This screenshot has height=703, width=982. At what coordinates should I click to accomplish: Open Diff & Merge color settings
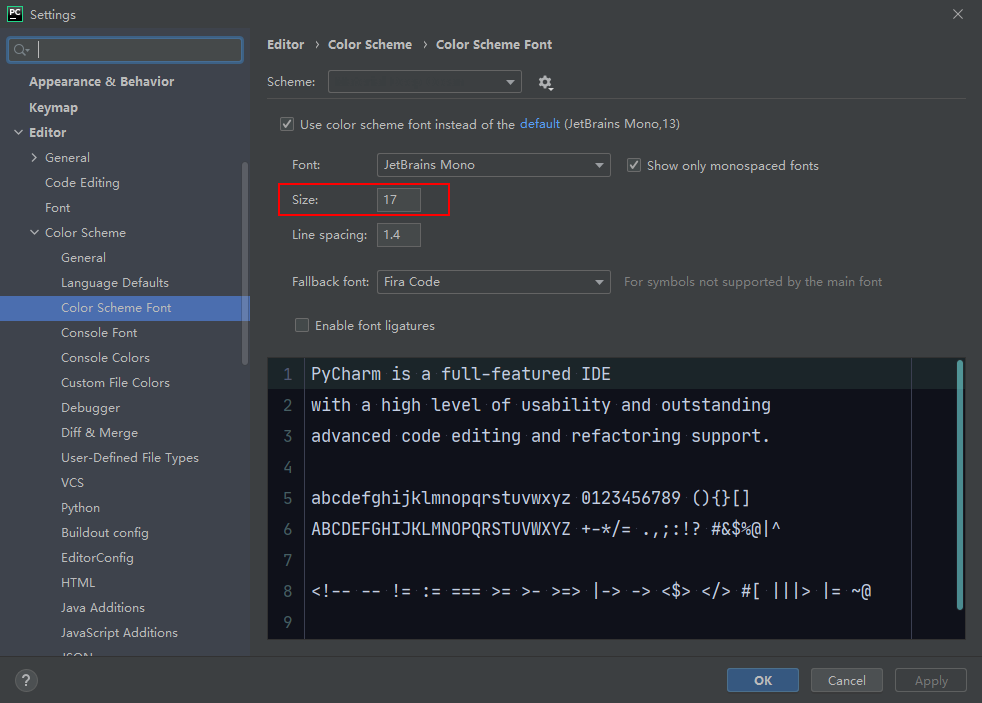(99, 433)
